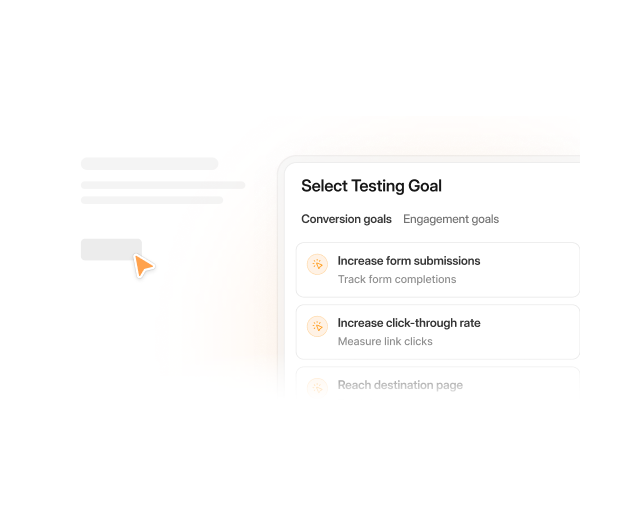Switch to the Conversion goals tab
Viewport: 629px width, 516px height.
click(x=346, y=219)
